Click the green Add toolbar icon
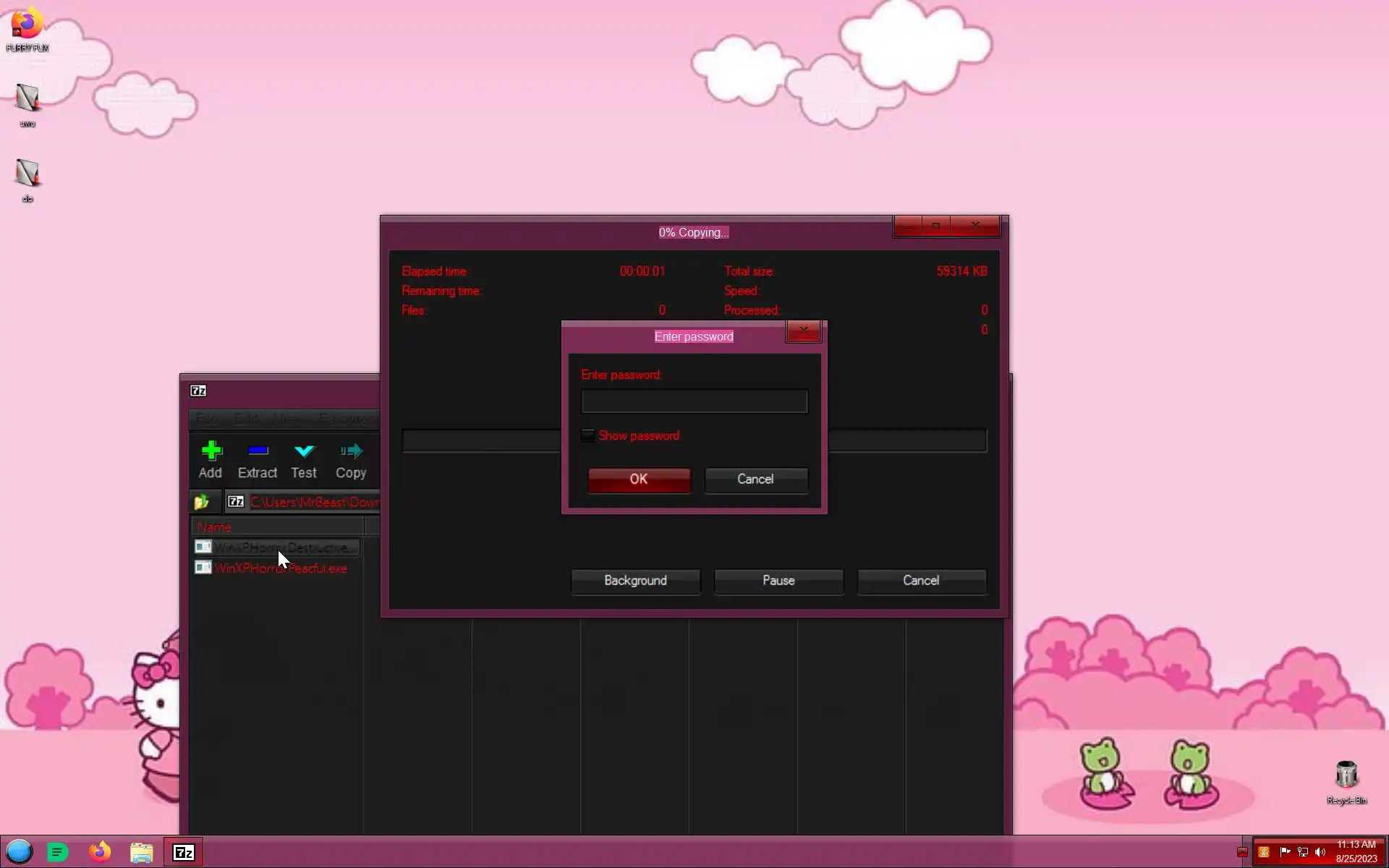 [211, 451]
